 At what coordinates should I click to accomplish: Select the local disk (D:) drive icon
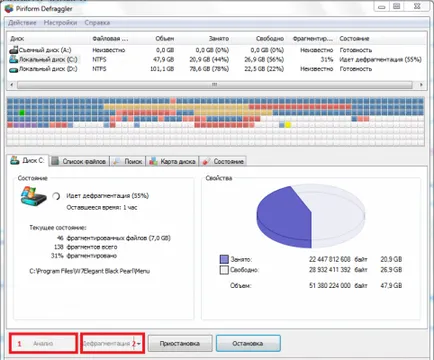tap(13, 69)
